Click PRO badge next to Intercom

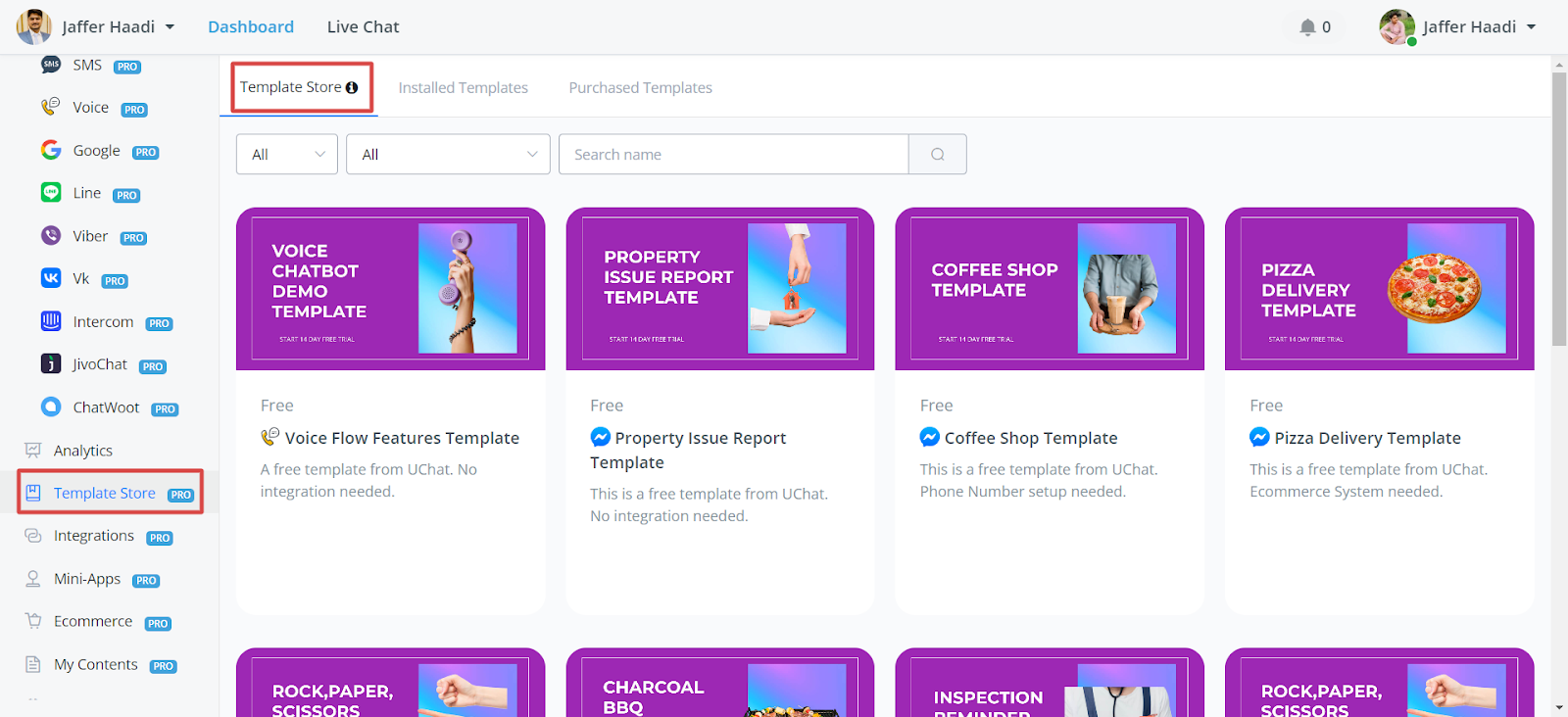160,323
